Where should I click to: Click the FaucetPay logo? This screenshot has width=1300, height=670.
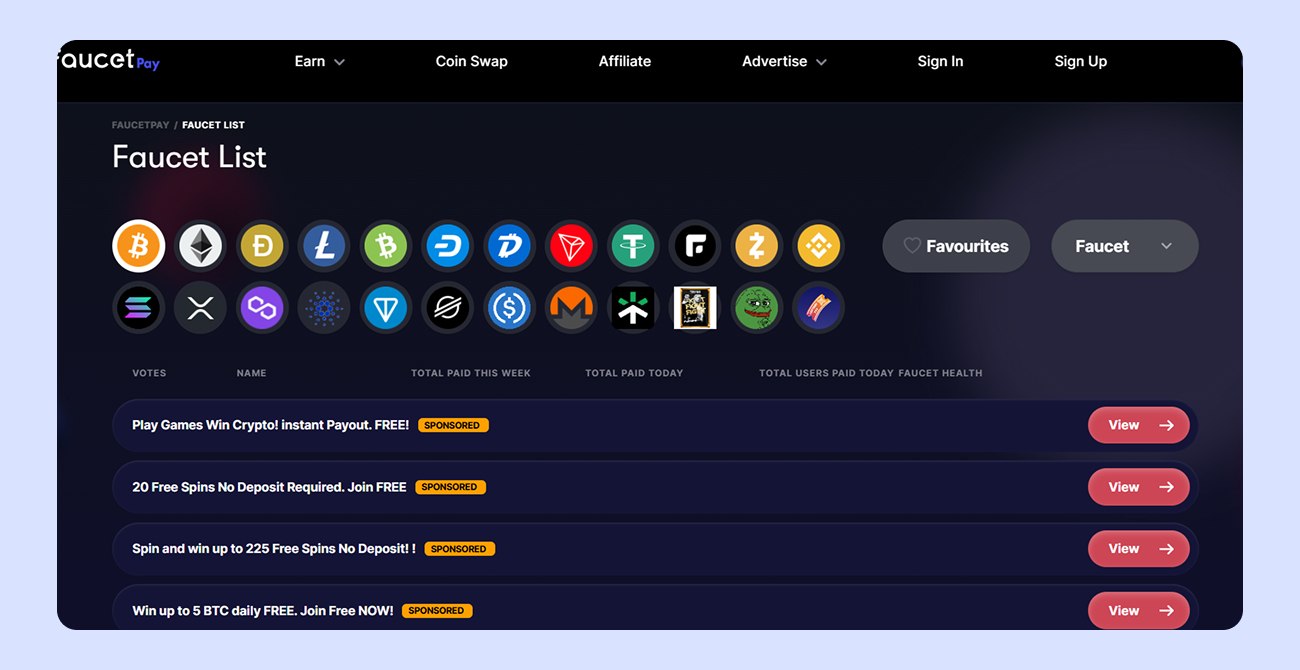tap(109, 60)
